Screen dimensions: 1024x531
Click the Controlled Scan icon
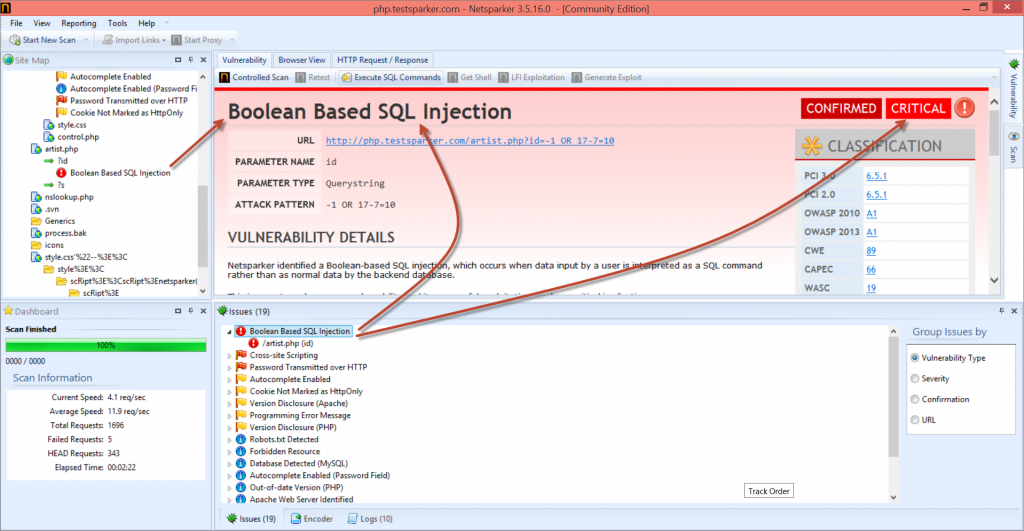225,77
